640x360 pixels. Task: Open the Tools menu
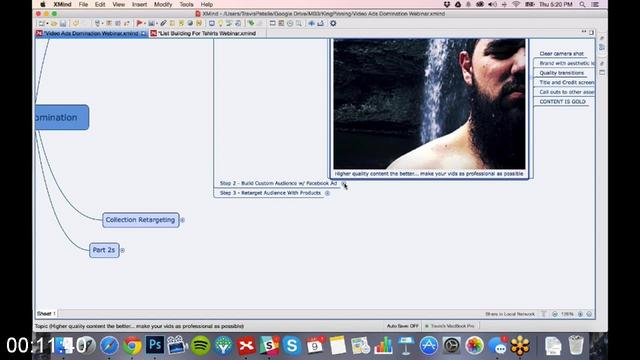[187, 4]
